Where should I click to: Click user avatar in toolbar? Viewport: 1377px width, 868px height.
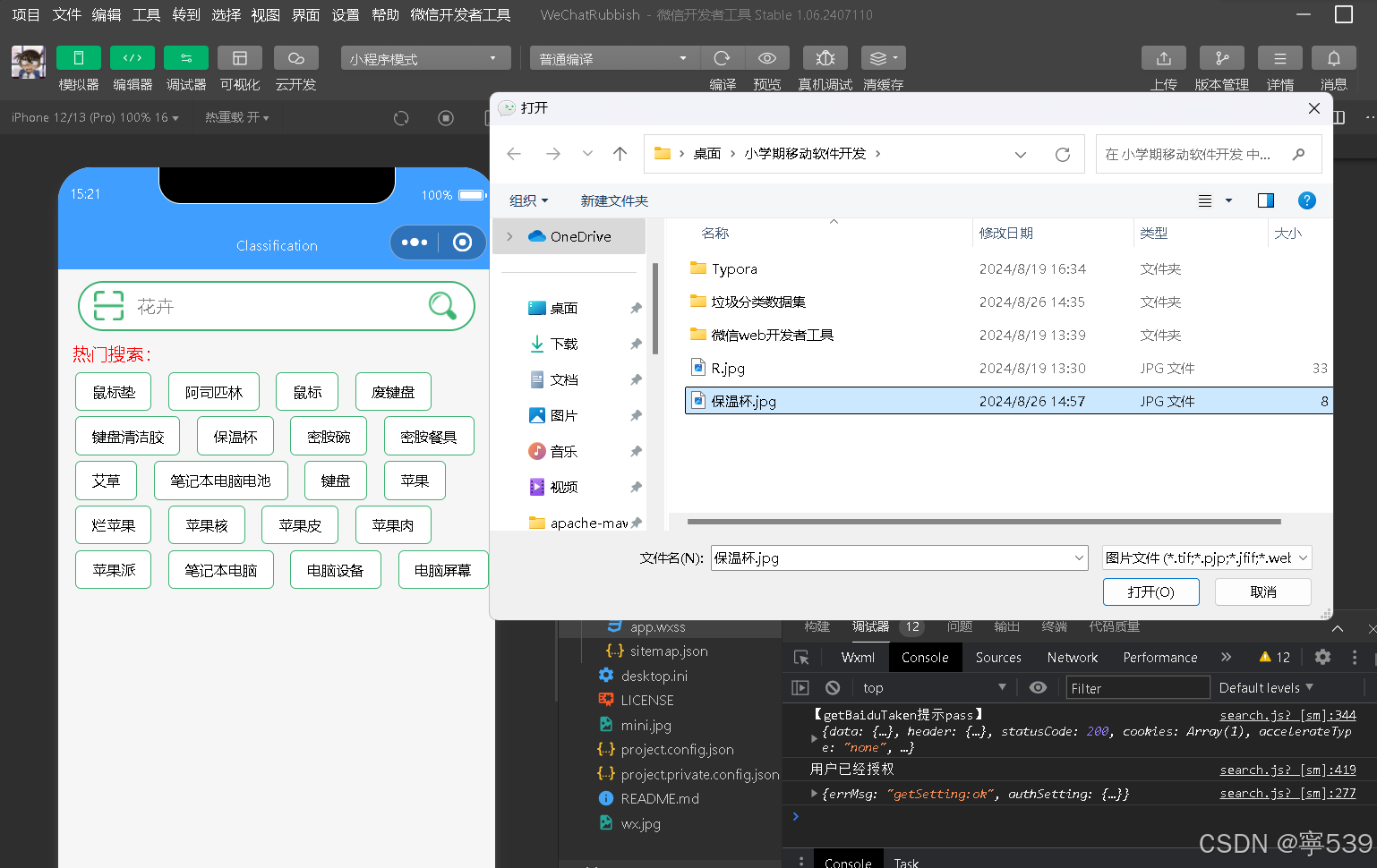point(29,63)
